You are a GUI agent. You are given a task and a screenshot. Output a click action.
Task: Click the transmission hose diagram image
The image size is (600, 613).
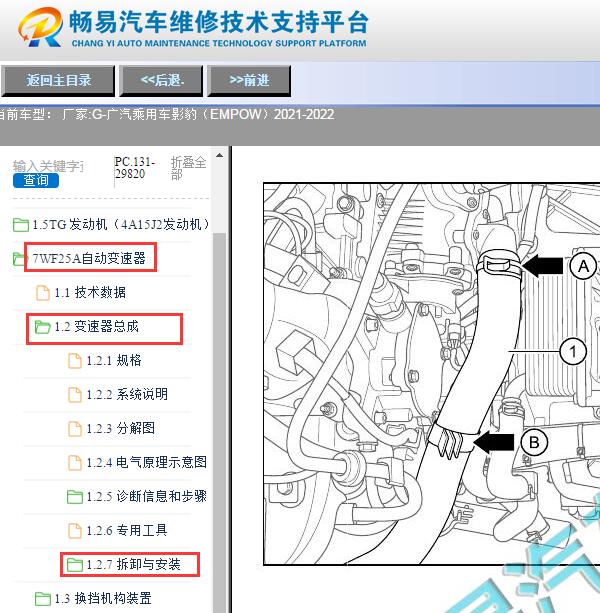432,374
